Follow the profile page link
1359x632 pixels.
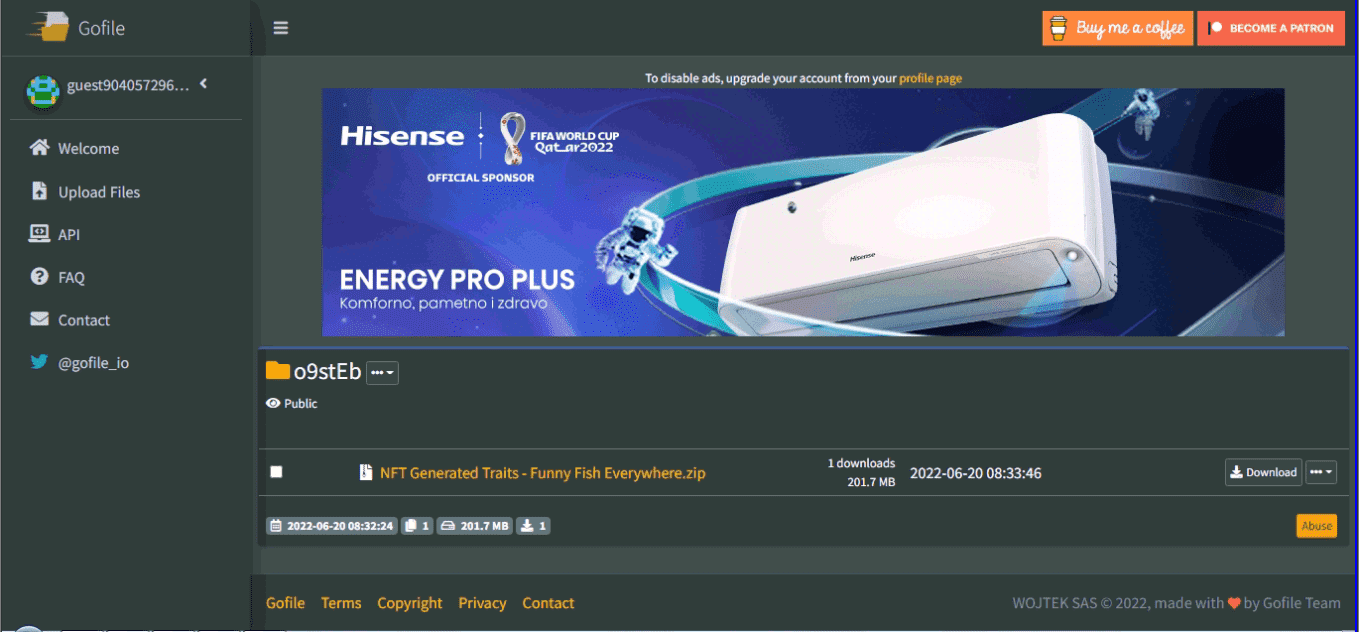coord(930,78)
